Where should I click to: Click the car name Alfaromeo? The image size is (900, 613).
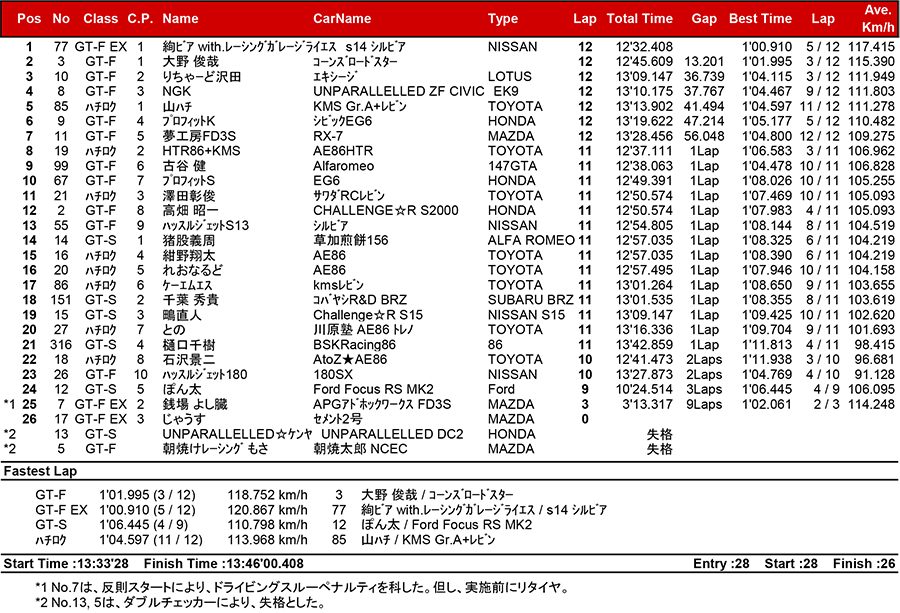point(344,166)
